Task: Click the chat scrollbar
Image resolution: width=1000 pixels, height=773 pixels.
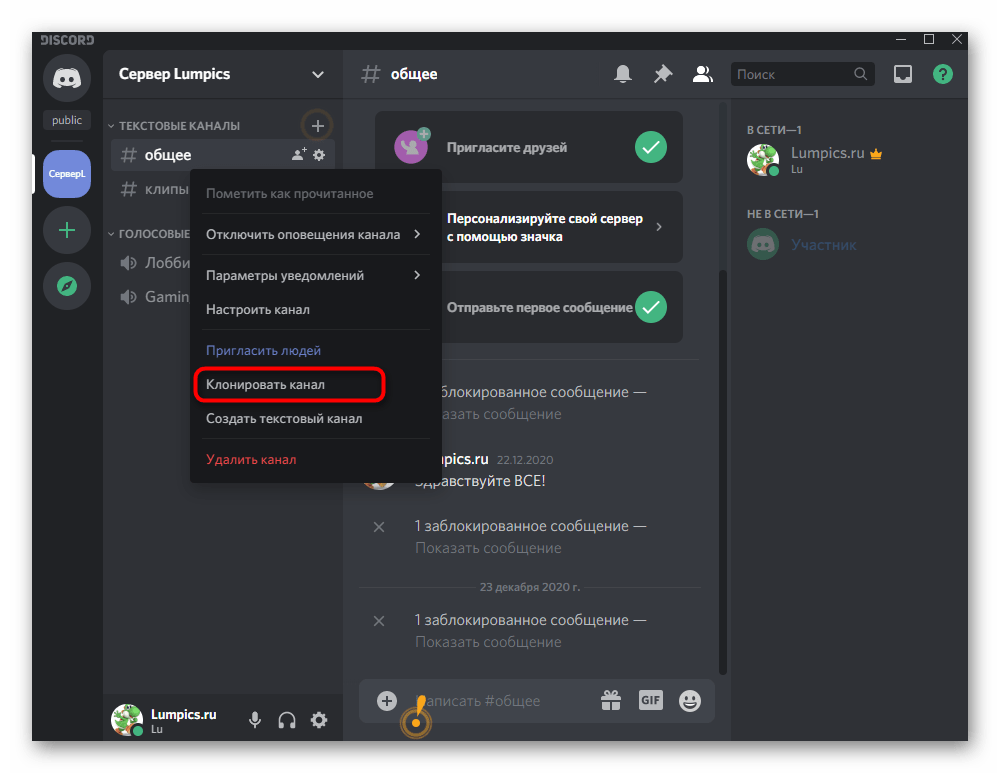Action: [723, 472]
